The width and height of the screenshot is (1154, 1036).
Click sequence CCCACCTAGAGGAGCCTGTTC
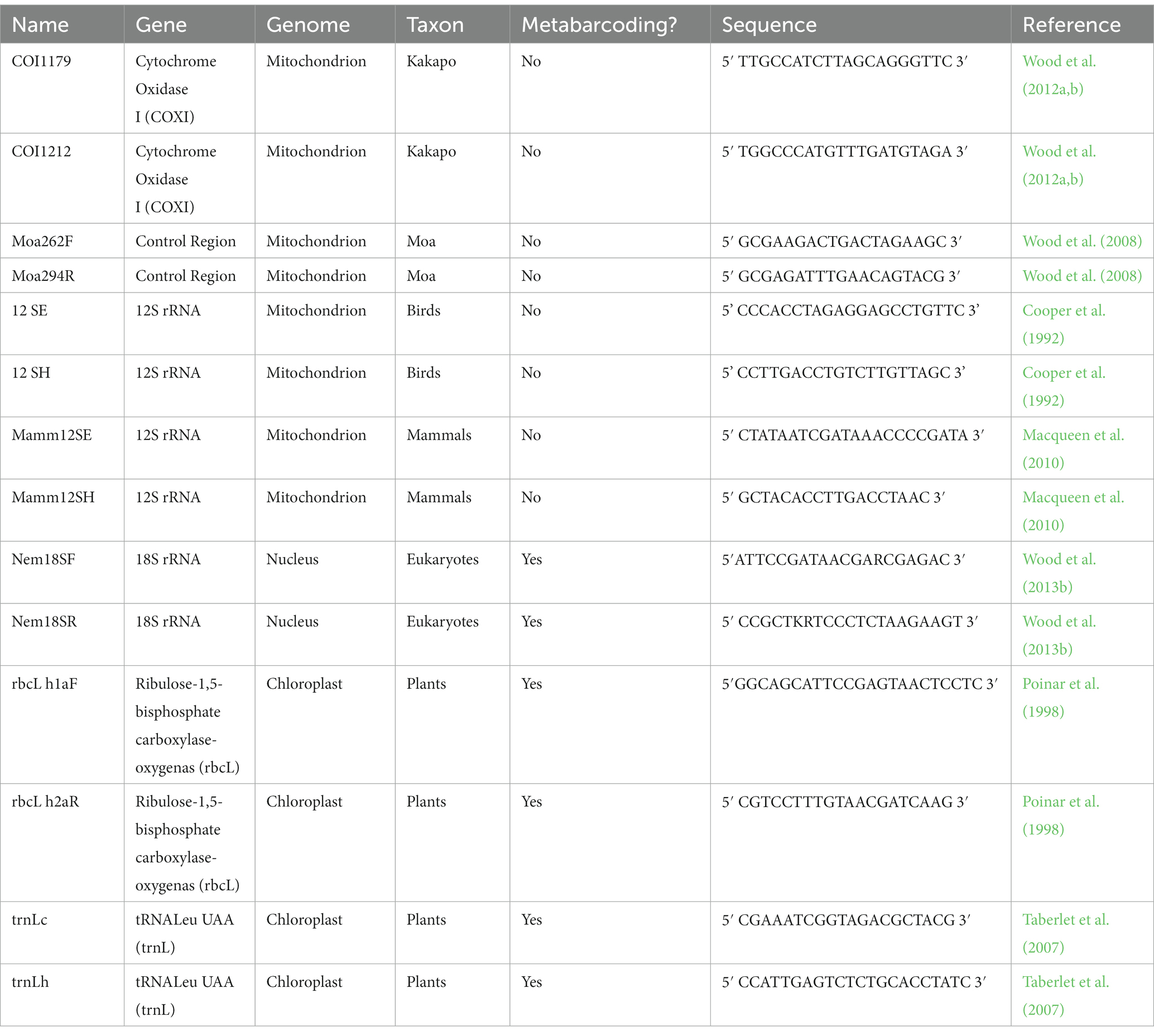tap(850, 311)
